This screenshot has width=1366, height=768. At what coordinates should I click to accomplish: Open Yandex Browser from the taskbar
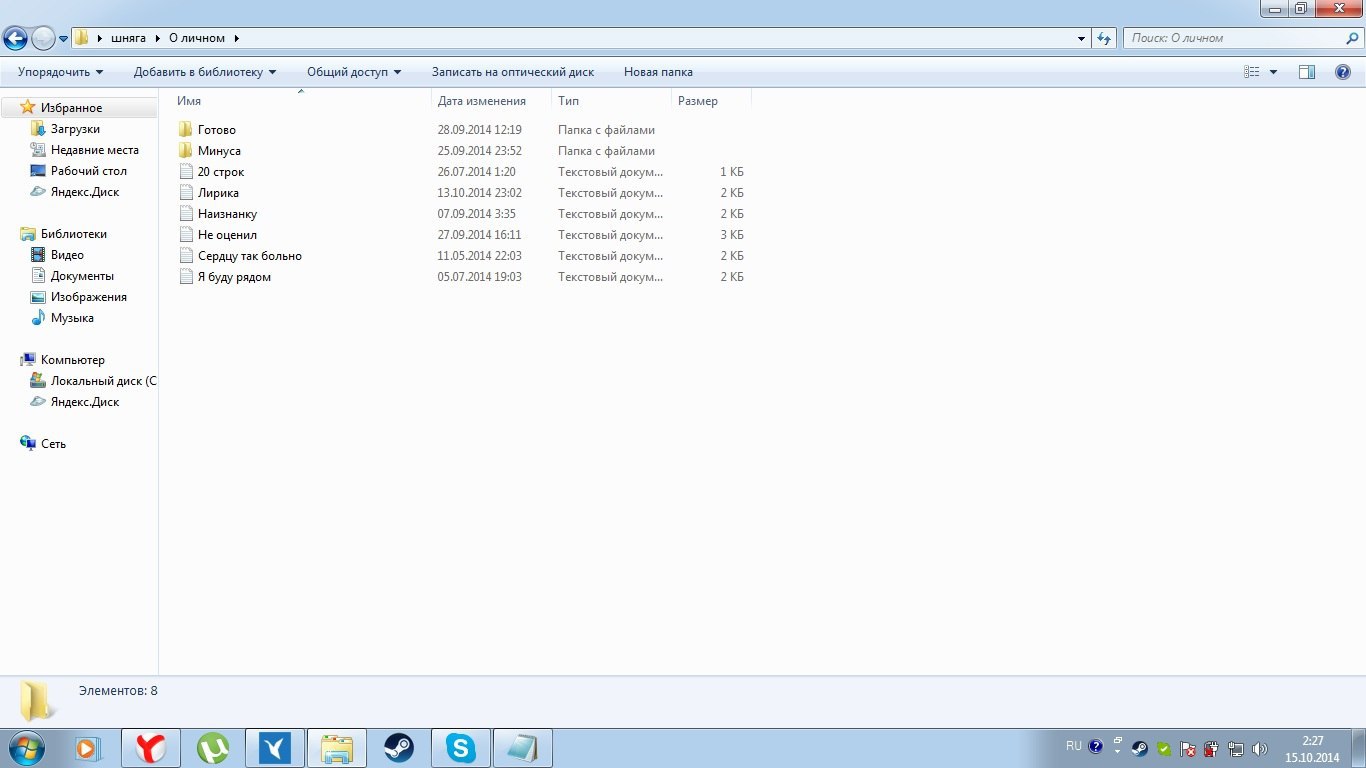click(x=151, y=748)
